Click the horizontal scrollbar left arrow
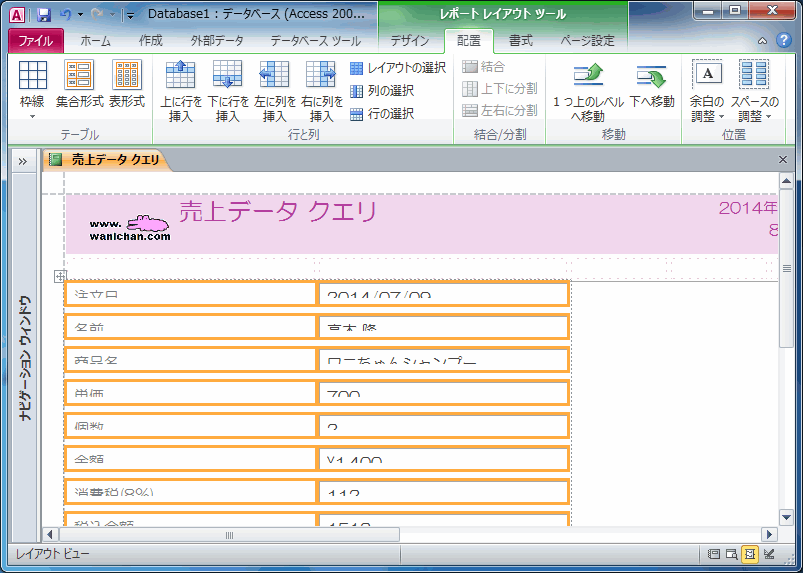 (50, 535)
